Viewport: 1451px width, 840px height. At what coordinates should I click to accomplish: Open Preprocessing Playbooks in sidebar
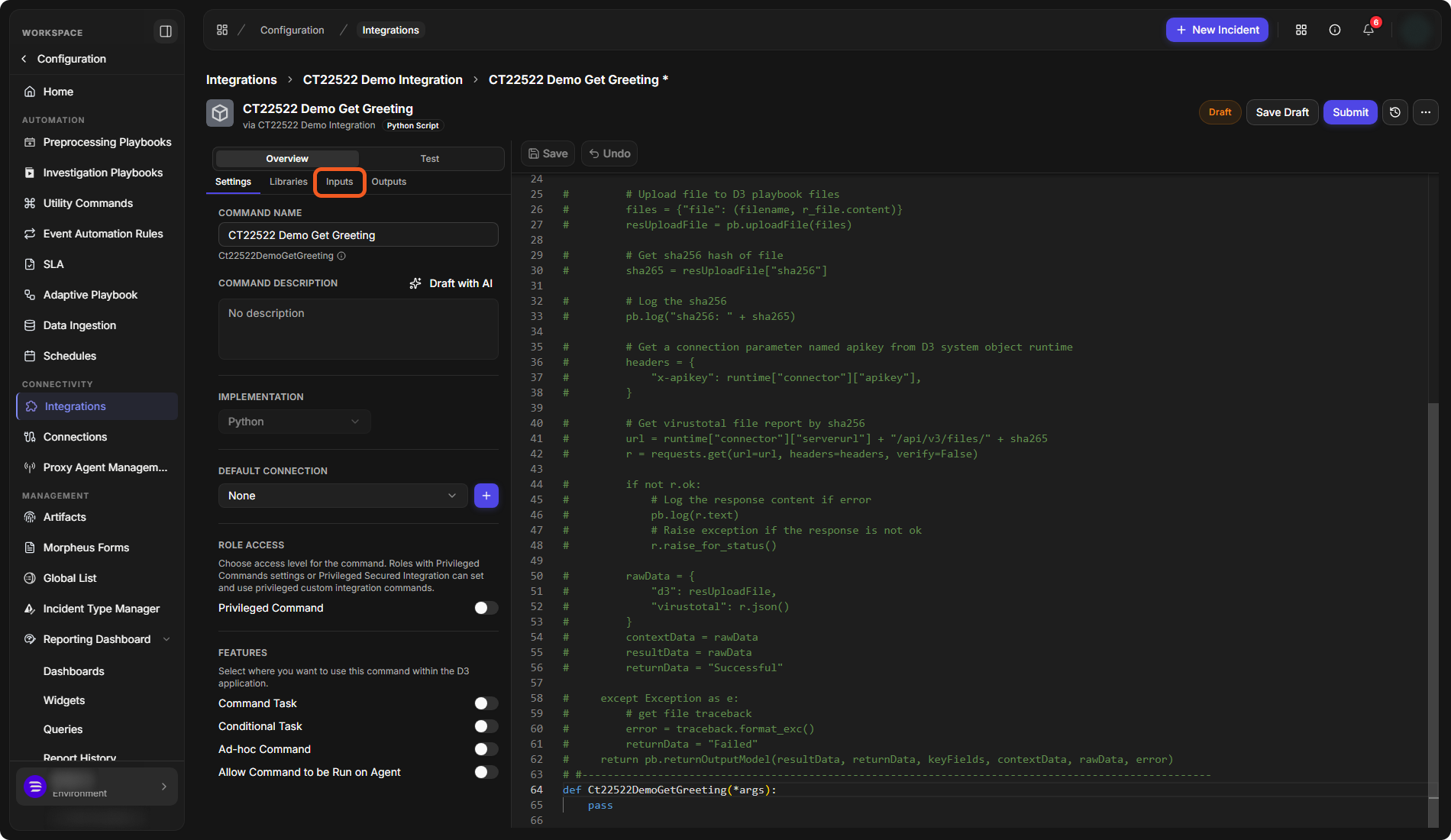point(107,142)
